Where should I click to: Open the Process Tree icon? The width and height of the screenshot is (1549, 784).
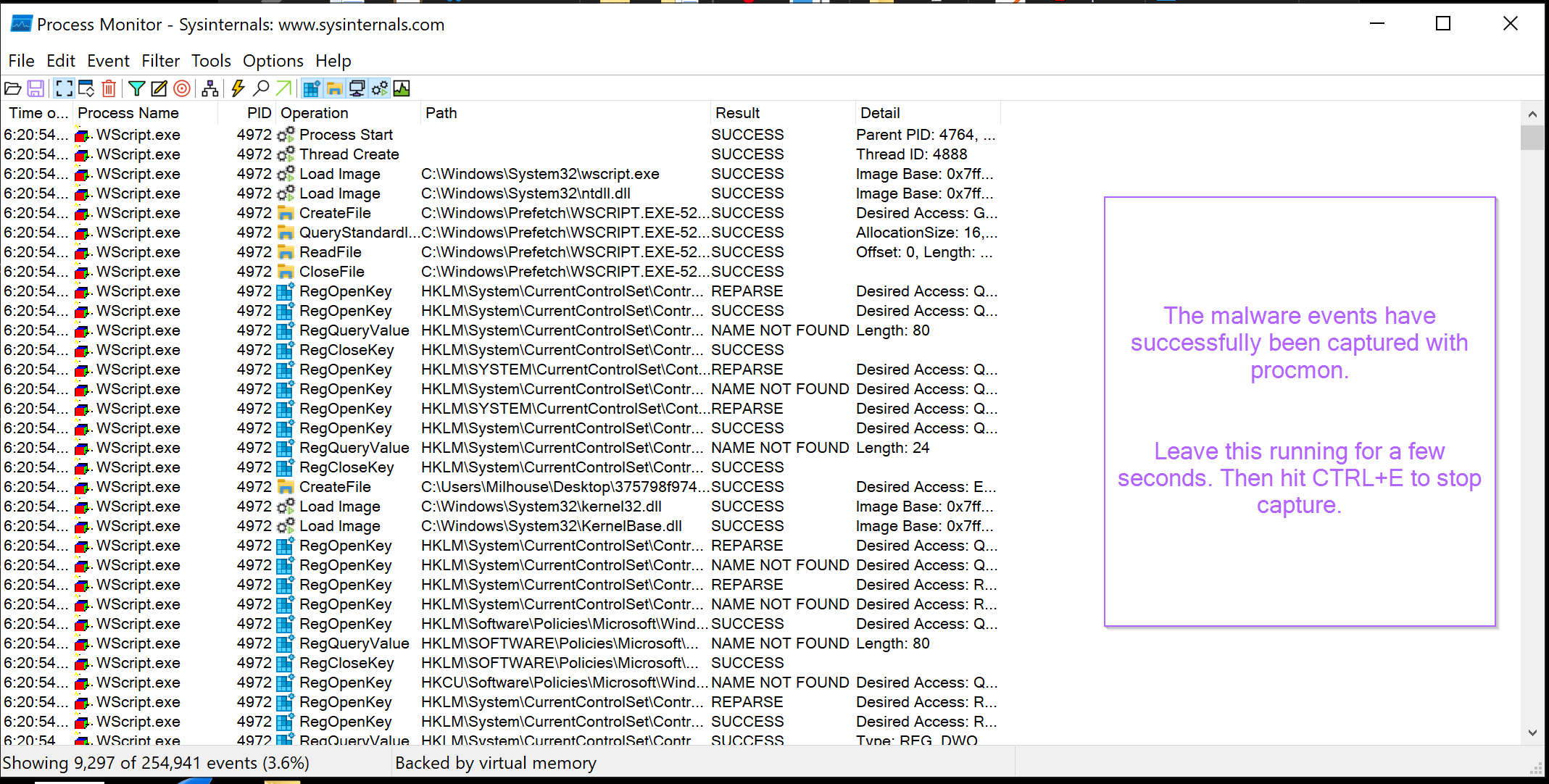[210, 88]
